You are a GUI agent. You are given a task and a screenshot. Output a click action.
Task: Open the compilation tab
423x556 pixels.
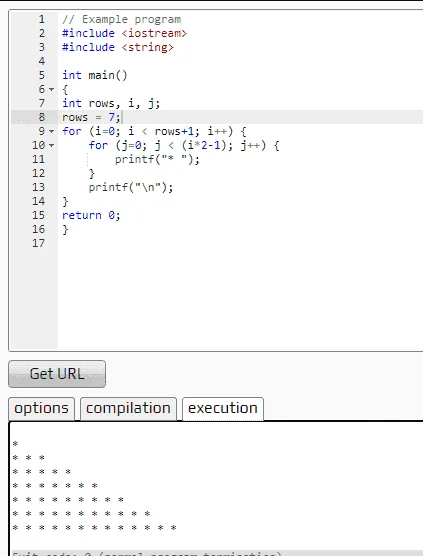128,408
